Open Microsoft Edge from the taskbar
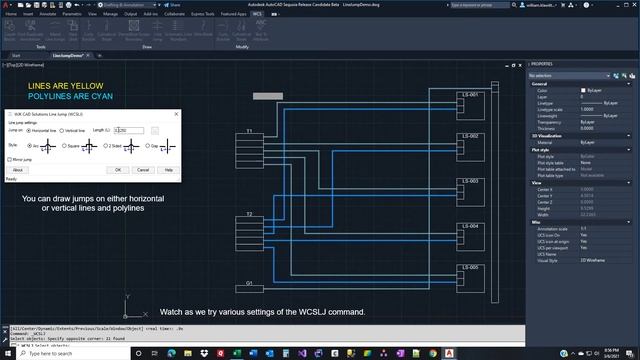Viewport: 640px width, 360px height. [171, 353]
